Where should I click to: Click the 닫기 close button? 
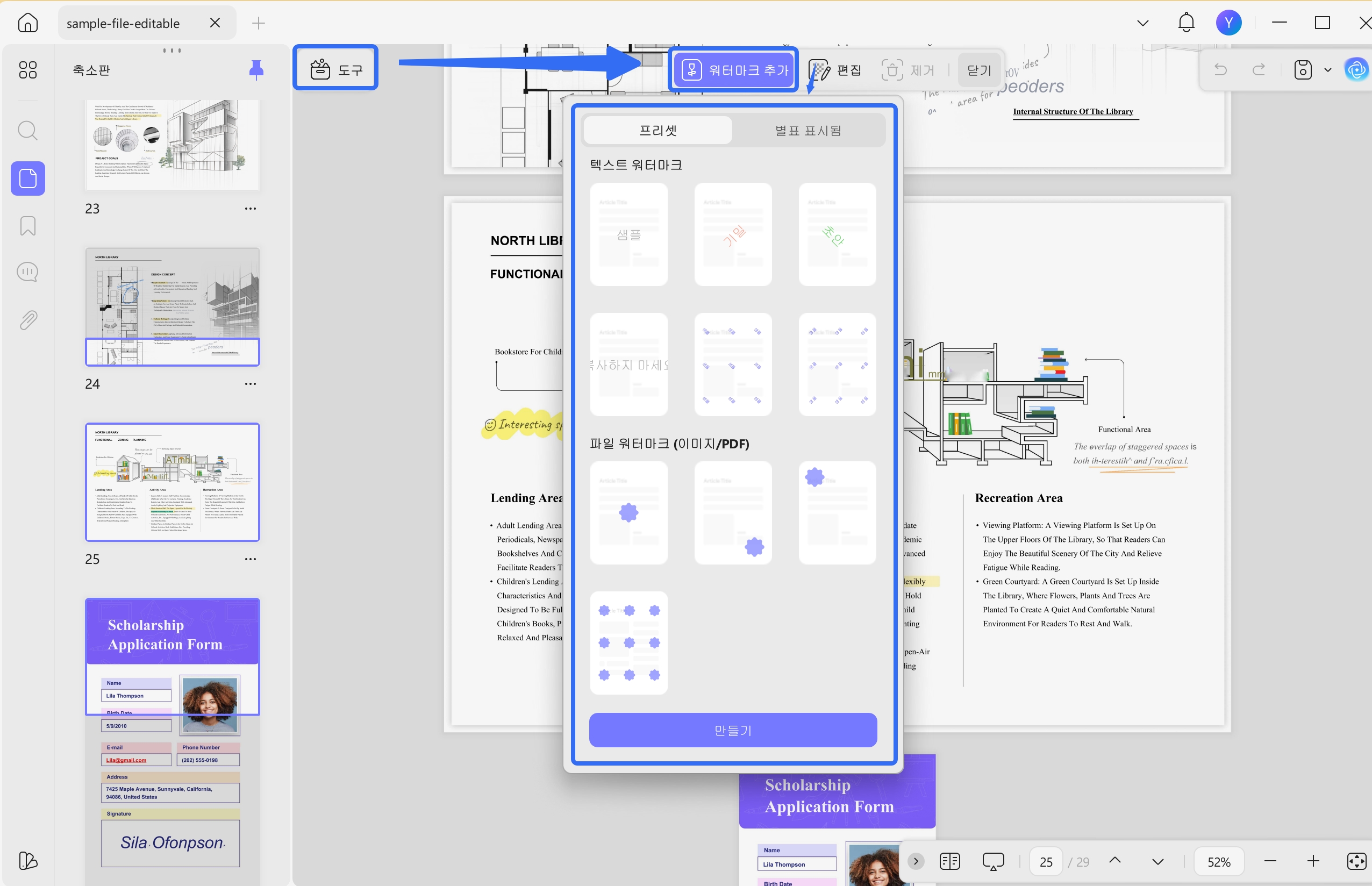(x=979, y=70)
